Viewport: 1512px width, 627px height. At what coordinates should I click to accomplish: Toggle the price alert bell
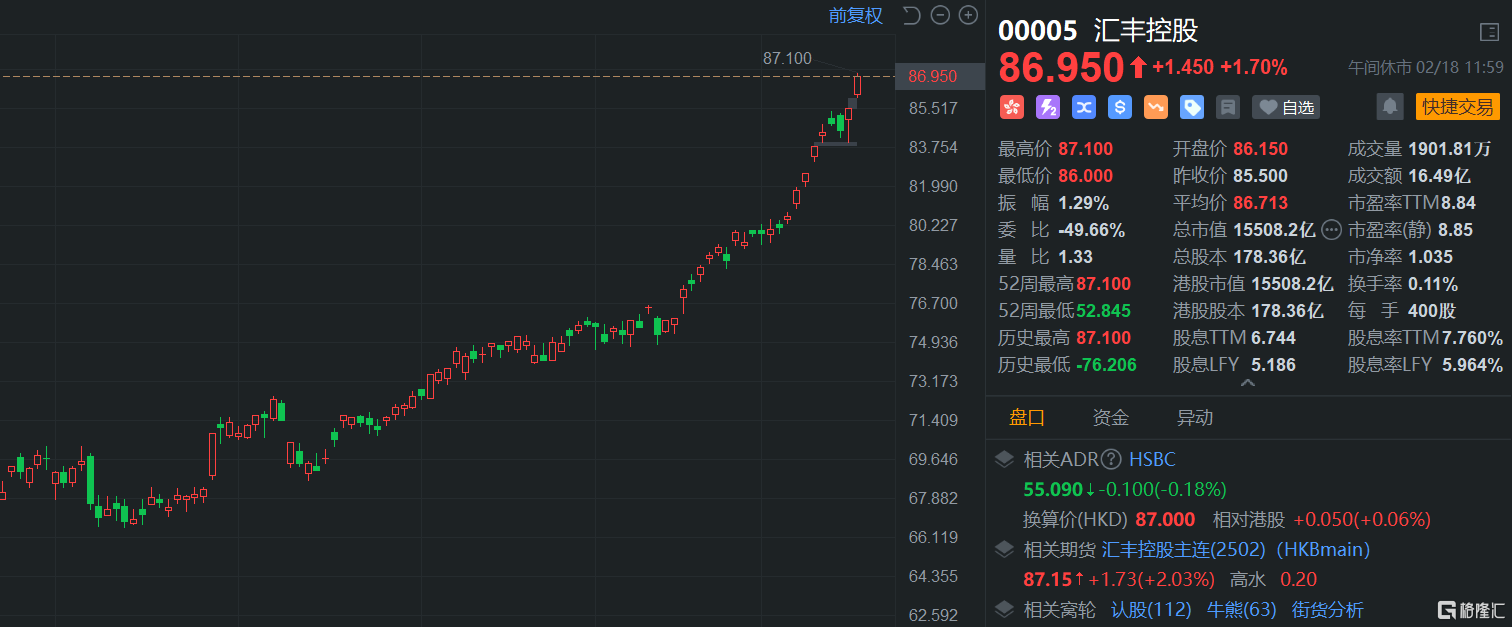[1389, 107]
